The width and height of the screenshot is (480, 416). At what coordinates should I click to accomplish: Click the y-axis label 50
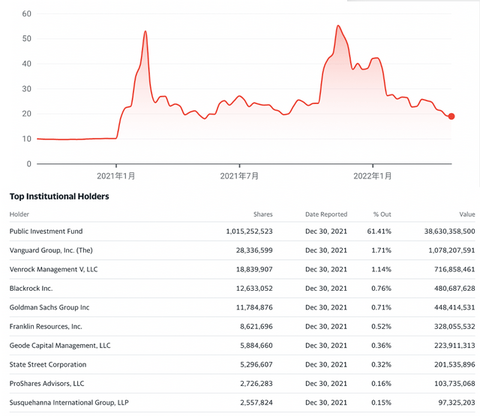(x=27, y=39)
